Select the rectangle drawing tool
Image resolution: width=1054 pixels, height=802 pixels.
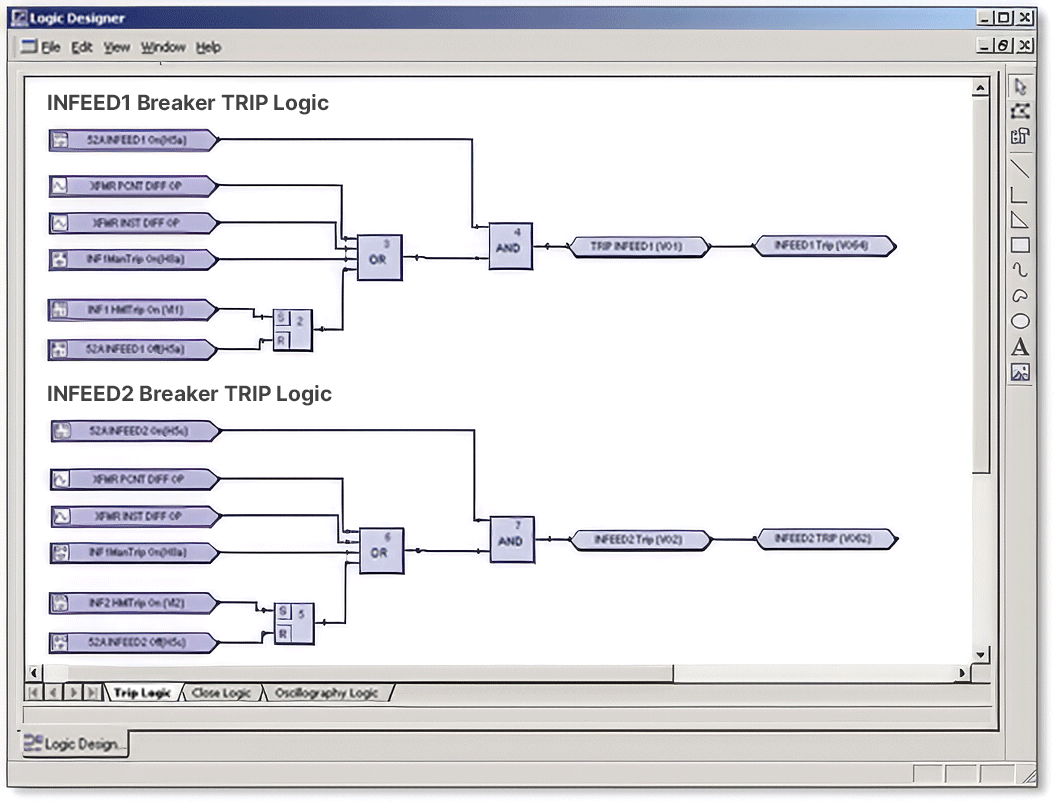click(1020, 245)
